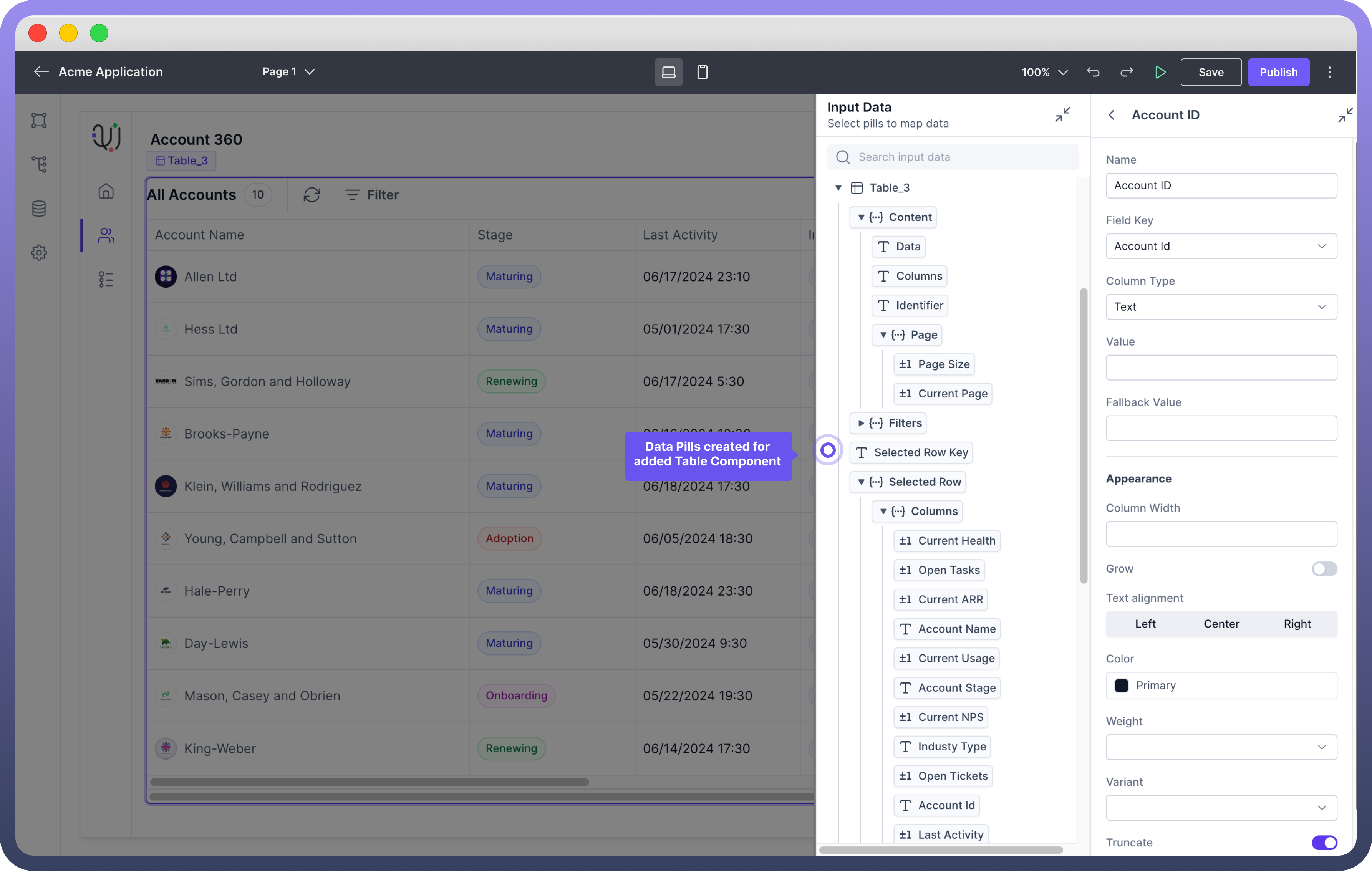1372x871 pixels.
Task: Click the Publish button
Action: coord(1278,72)
